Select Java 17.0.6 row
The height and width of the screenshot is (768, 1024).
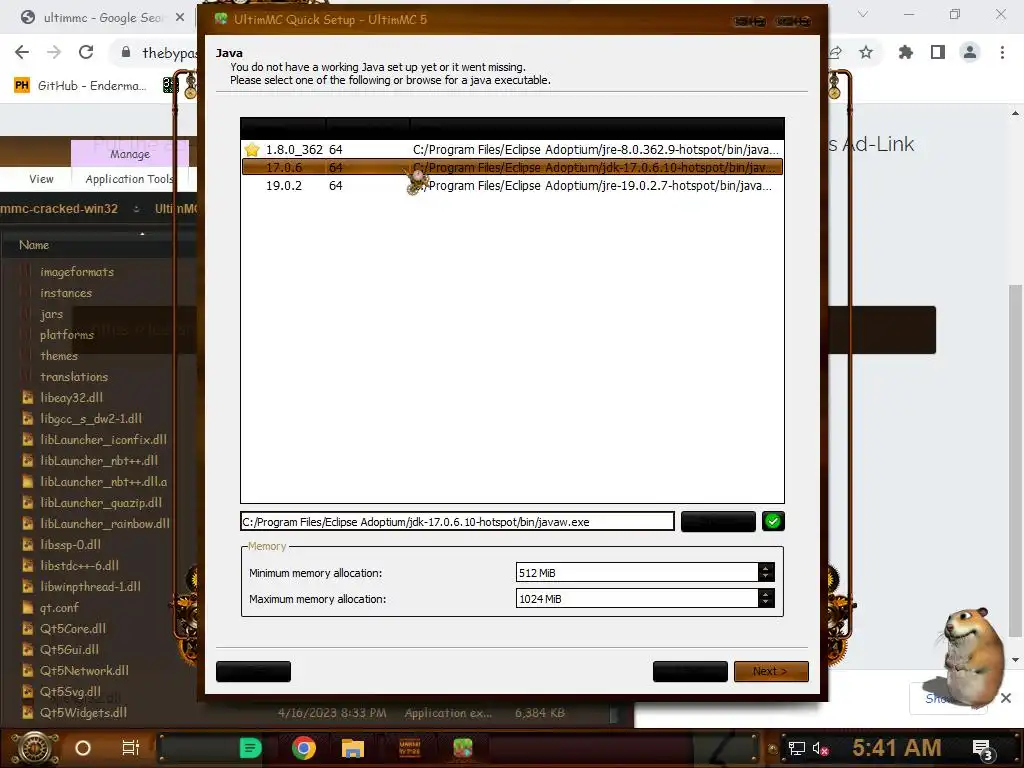click(513, 168)
